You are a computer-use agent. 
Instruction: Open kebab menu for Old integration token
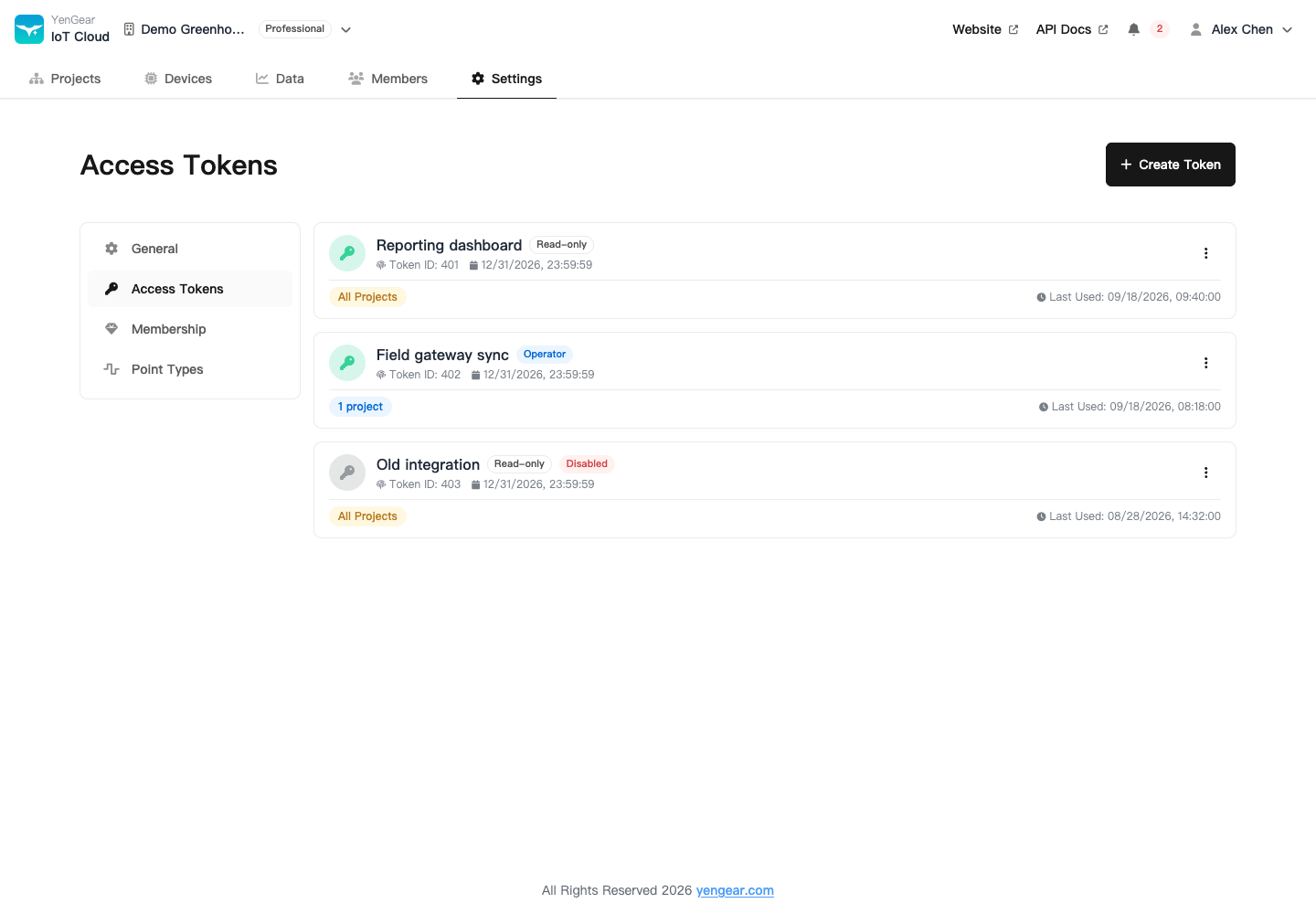click(1205, 473)
